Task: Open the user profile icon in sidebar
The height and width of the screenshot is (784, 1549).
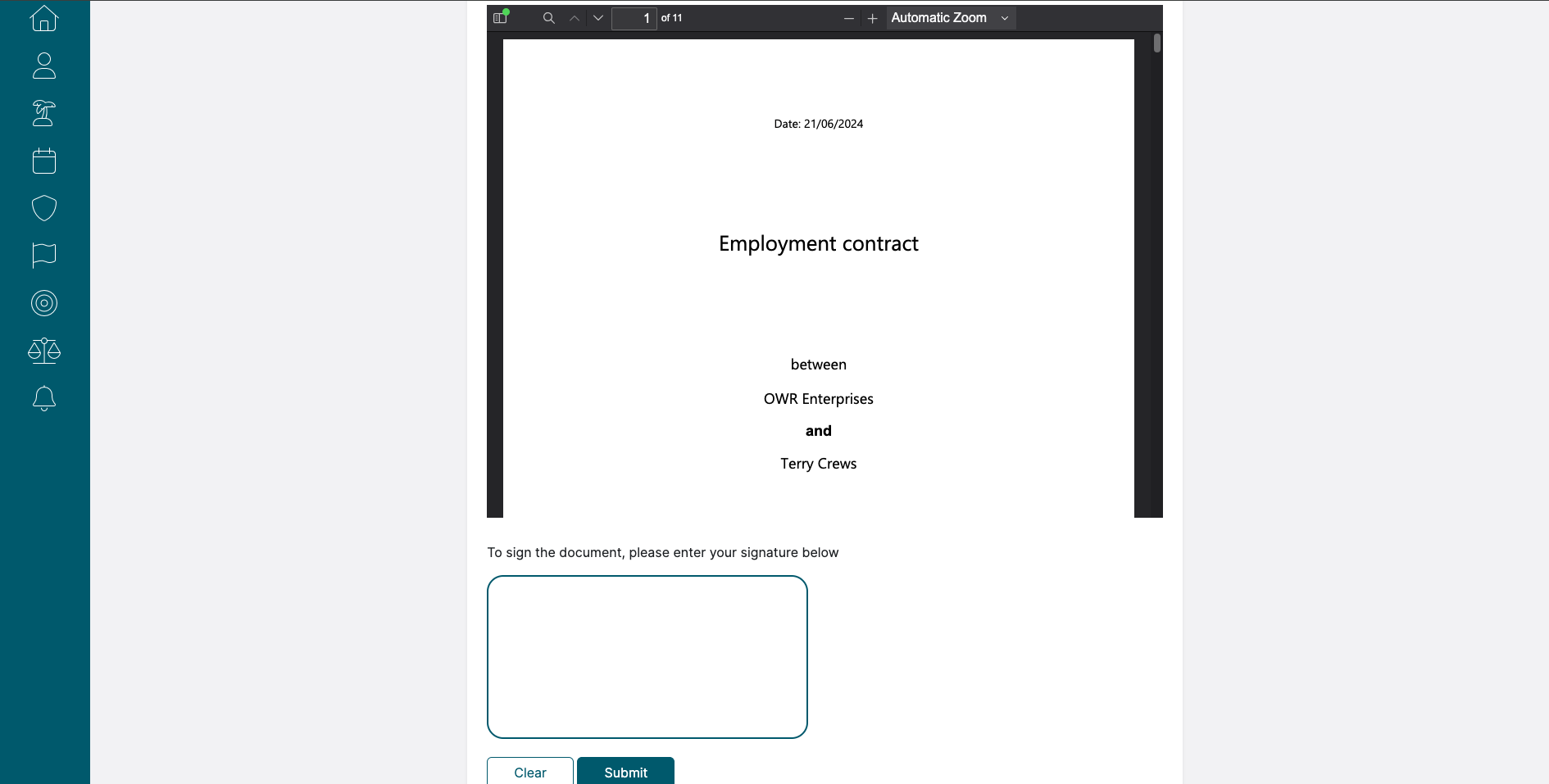Action: click(44, 66)
